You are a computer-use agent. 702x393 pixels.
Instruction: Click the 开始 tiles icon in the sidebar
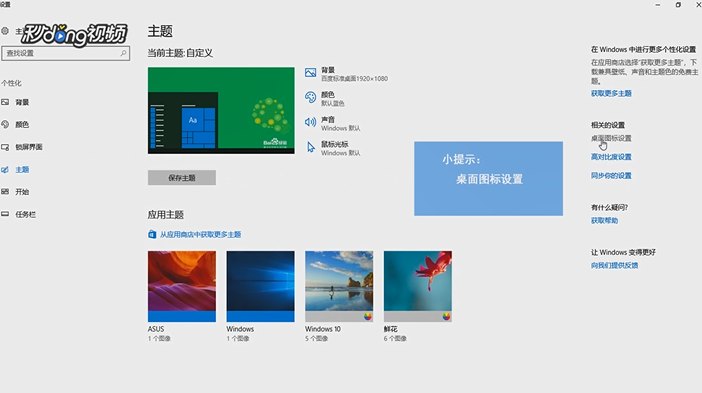5,192
